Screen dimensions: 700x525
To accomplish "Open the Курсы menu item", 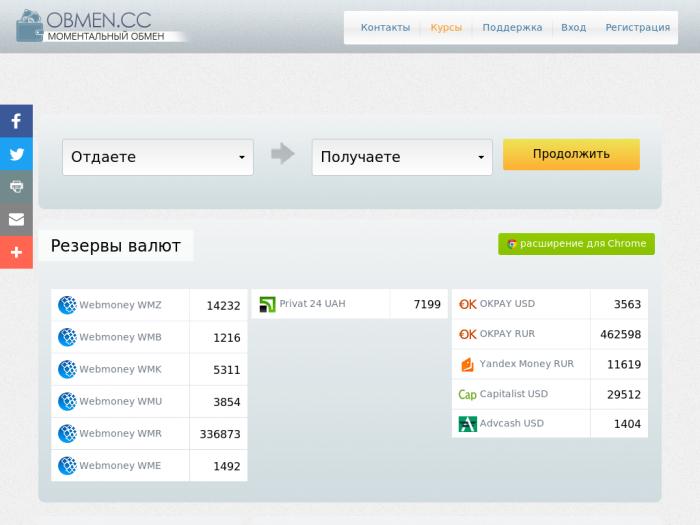I will pos(446,28).
